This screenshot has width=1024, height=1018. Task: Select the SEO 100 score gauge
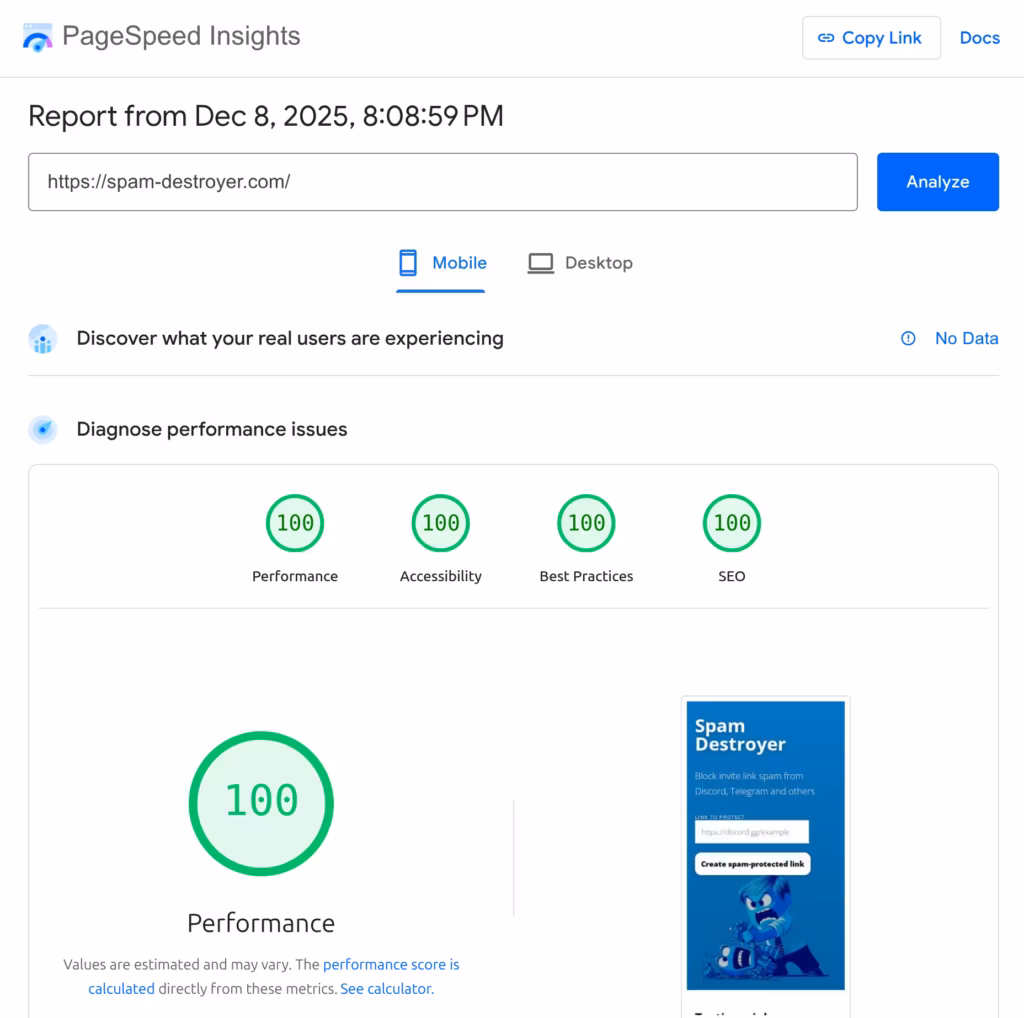[732, 523]
